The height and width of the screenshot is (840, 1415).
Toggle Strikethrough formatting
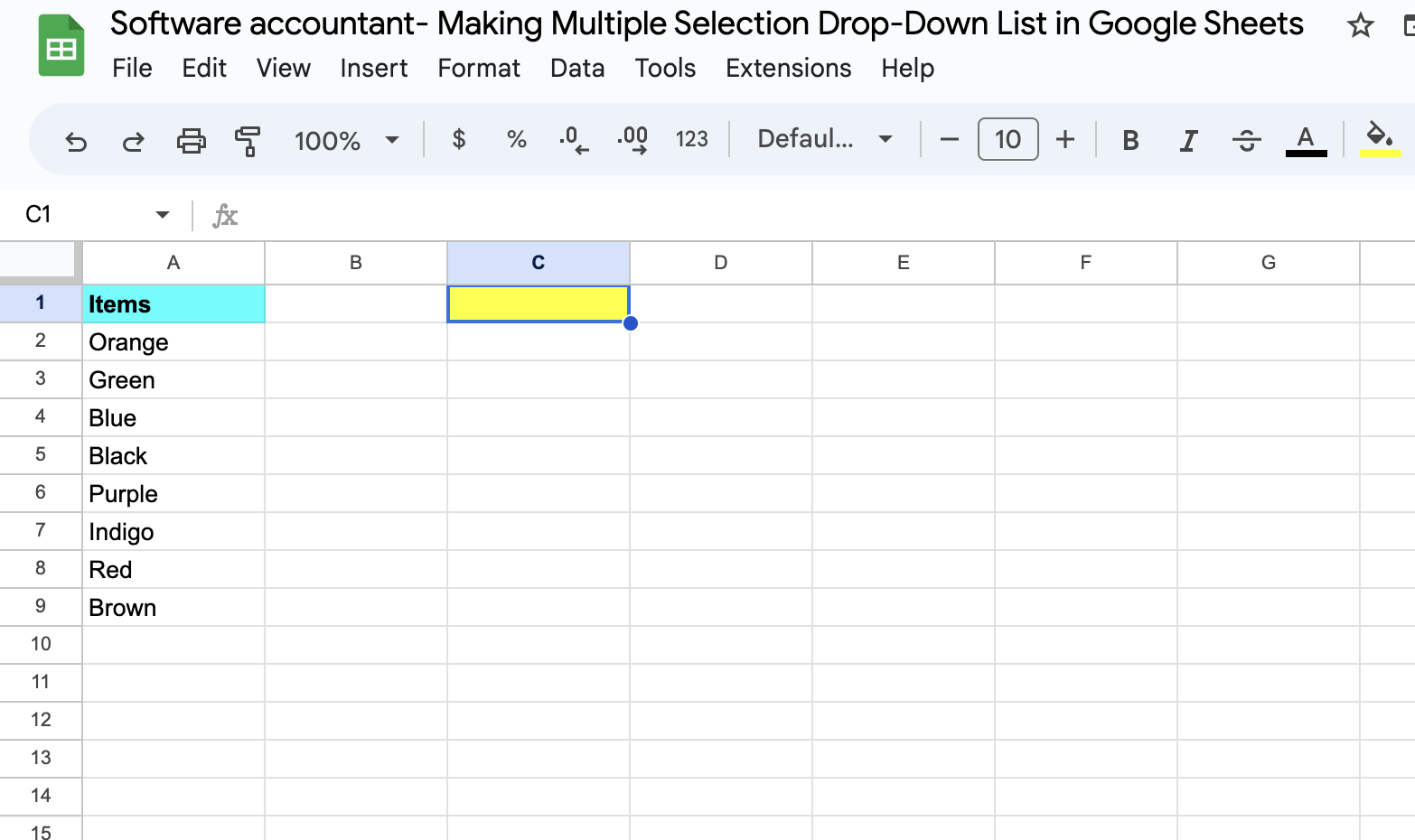1246,140
